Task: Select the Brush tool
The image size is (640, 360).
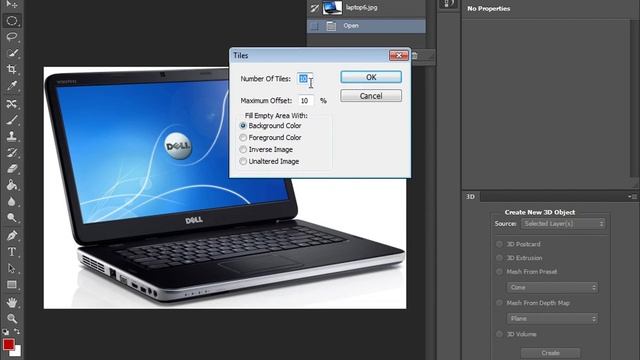Action: pyautogui.click(x=11, y=120)
